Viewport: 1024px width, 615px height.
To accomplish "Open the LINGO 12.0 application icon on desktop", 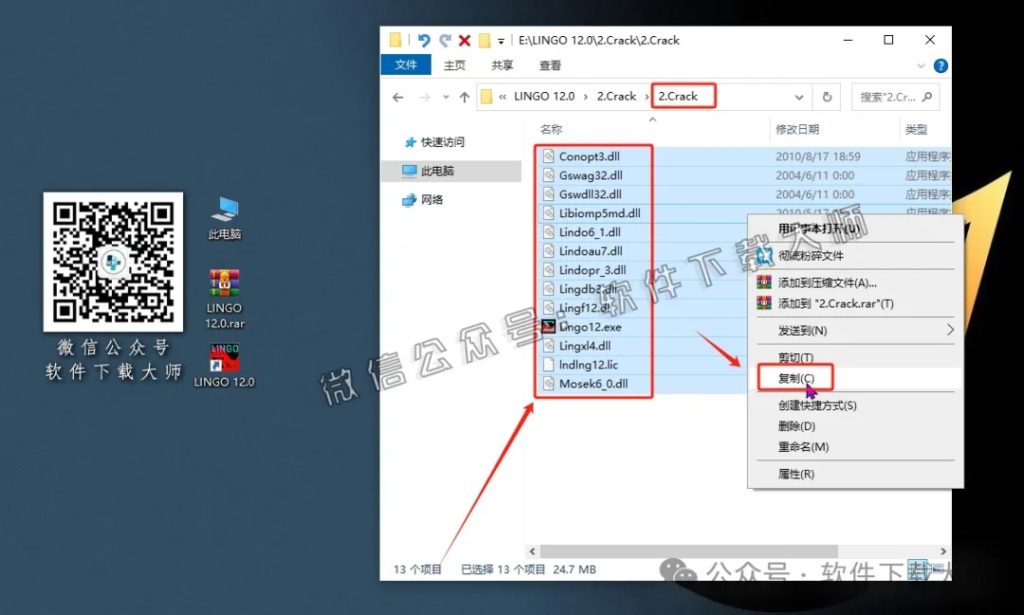I will pyautogui.click(x=223, y=358).
